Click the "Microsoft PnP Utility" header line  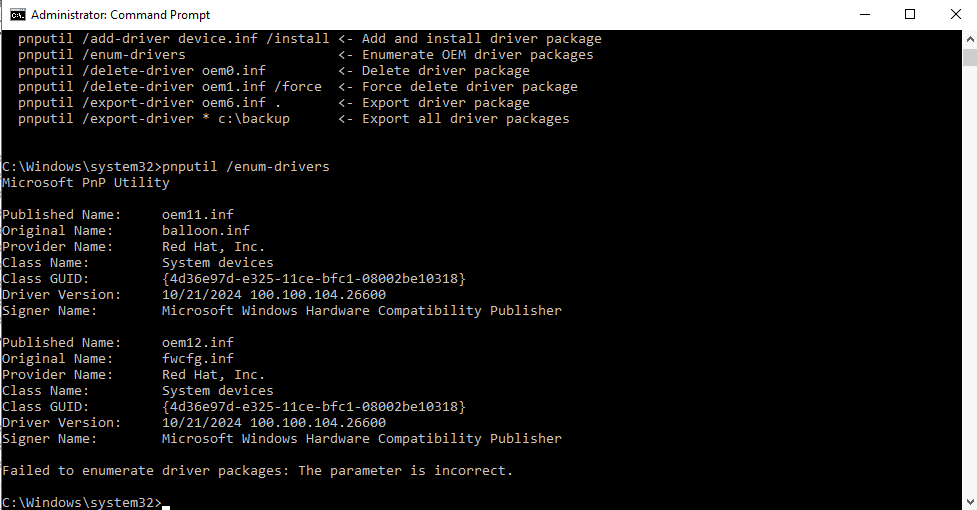86,183
